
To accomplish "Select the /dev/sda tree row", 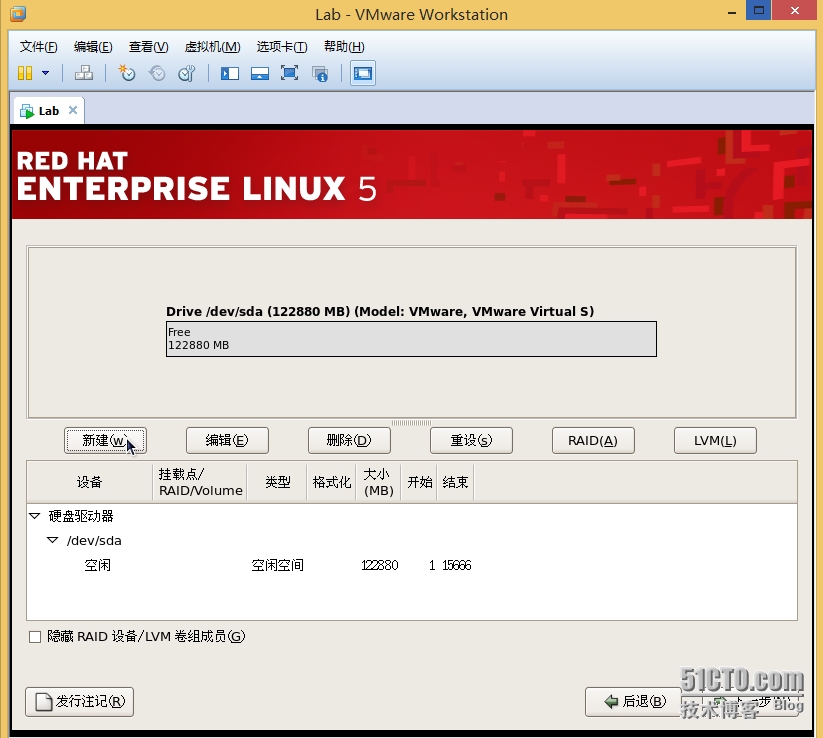I will (412, 541).
